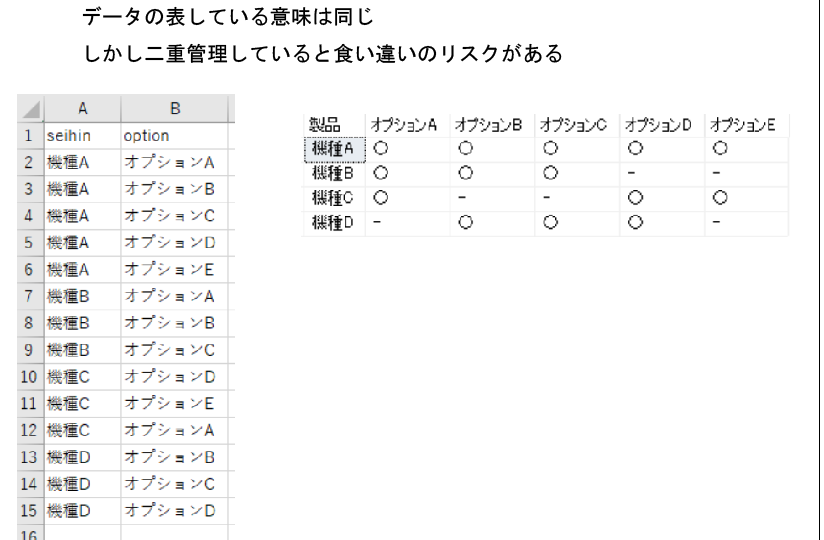Click the 製品 matrix header cell
This screenshot has height=540, width=824.
coord(334,125)
